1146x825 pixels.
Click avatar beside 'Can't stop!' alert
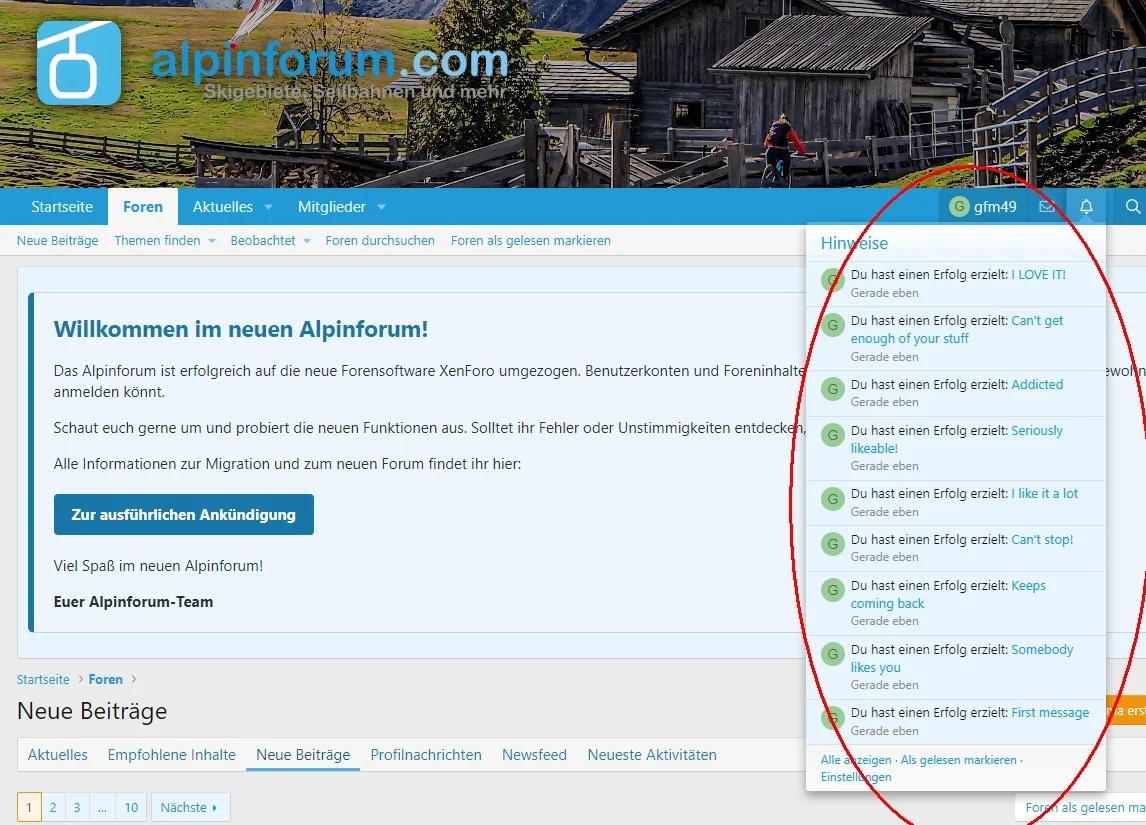(832, 544)
